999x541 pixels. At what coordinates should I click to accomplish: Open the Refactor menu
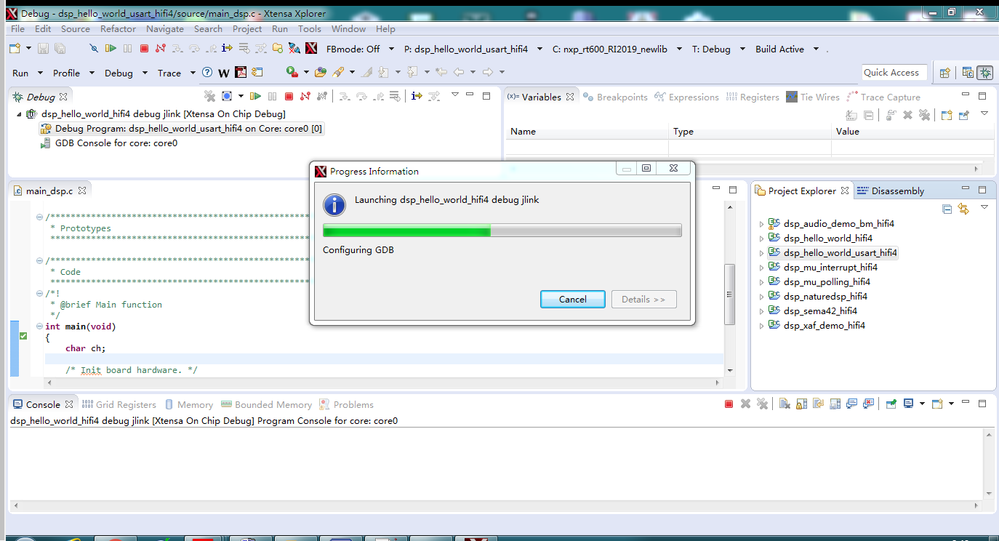[x=118, y=29]
